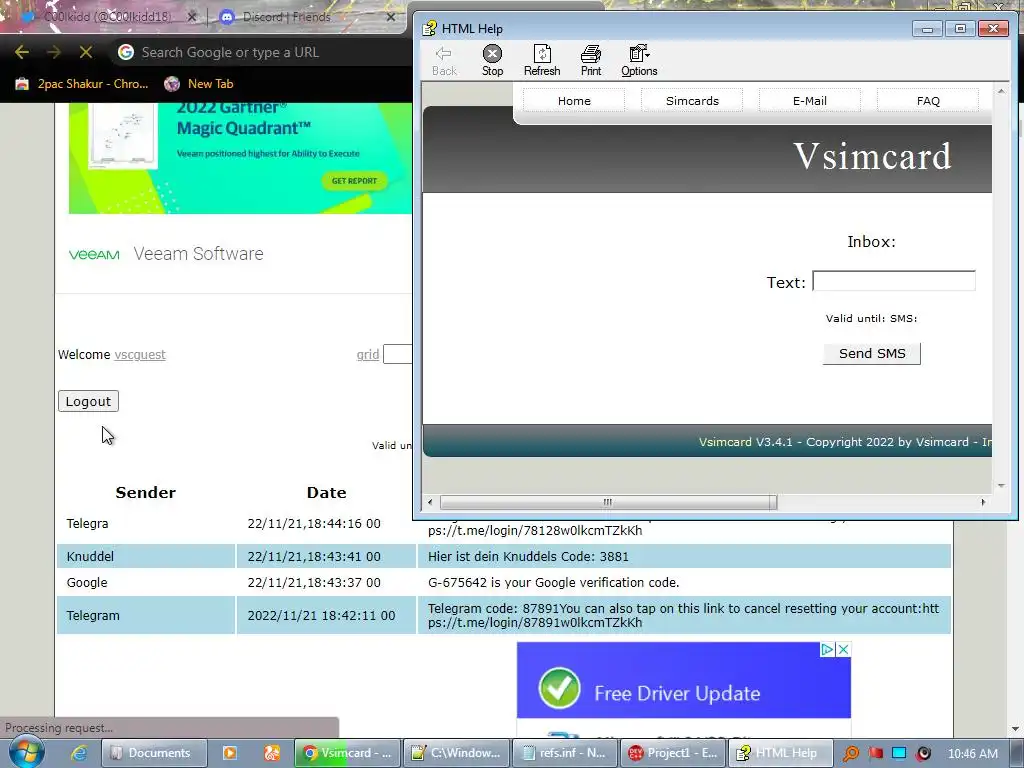The height and width of the screenshot is (768, 1024).
Task: Switch to the C00lkidd browser tab
Action: point(104,17)
